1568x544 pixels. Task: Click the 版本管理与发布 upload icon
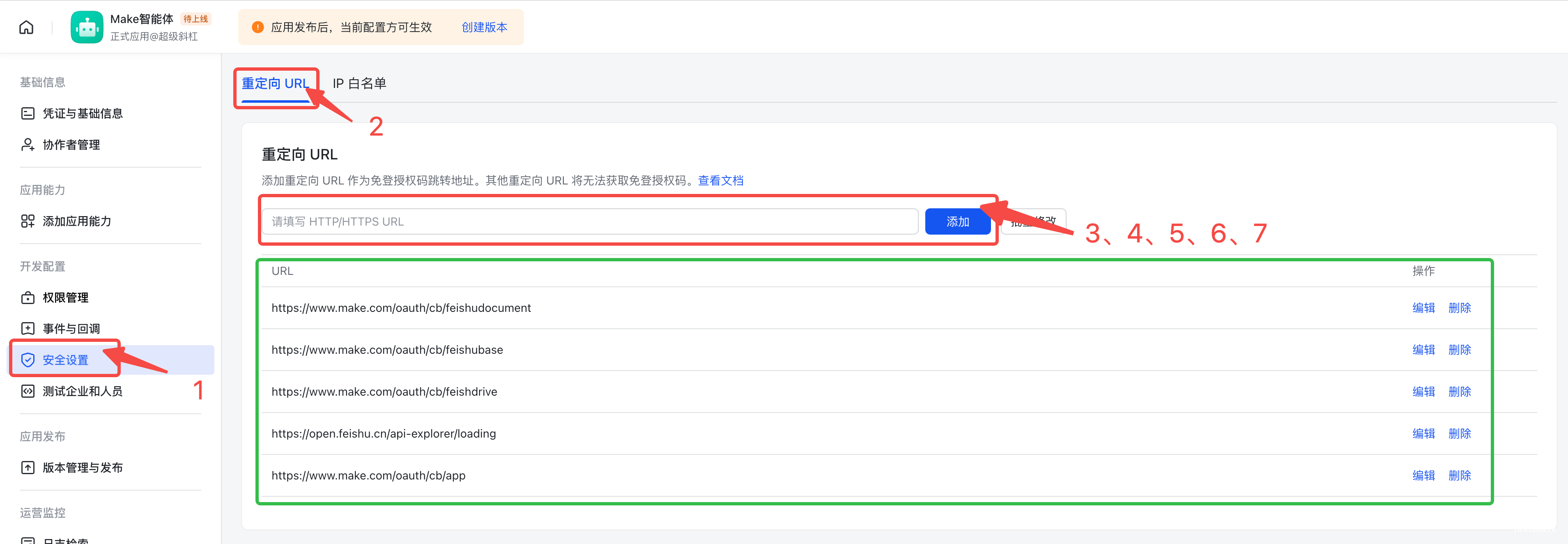(28, 467)
